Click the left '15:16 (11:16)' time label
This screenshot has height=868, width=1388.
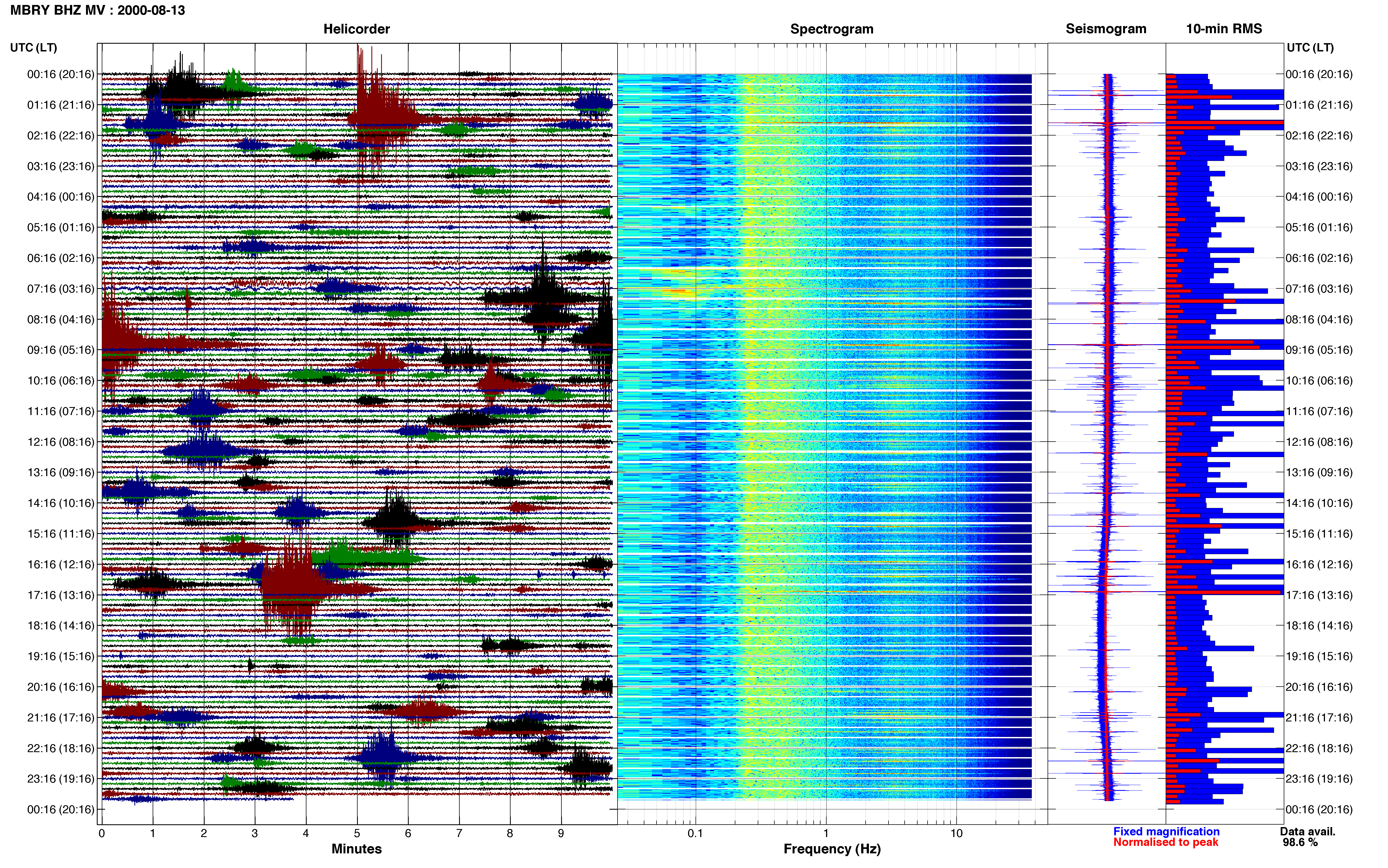point(61,534)
